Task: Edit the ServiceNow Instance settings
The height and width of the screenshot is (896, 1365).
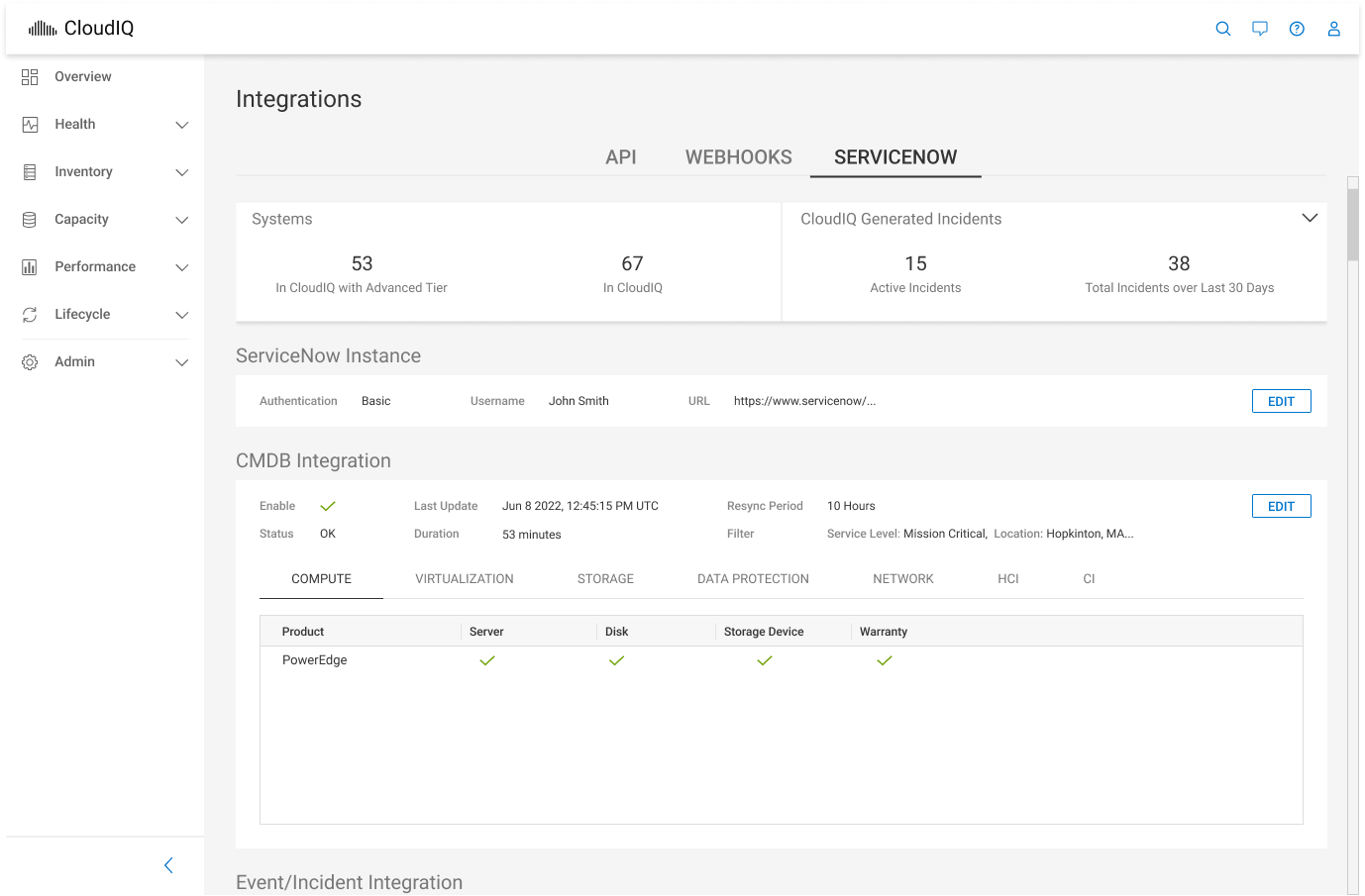Action: (x=1282, y=401)
